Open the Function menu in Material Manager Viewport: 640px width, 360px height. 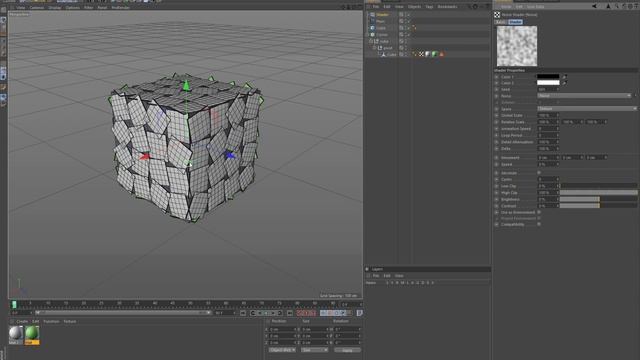51,321
